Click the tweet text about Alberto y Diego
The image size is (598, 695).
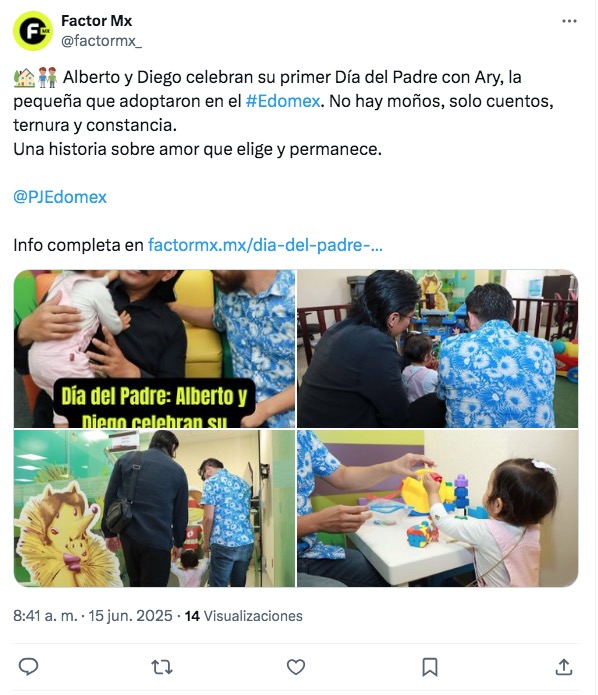coord(284,113)
